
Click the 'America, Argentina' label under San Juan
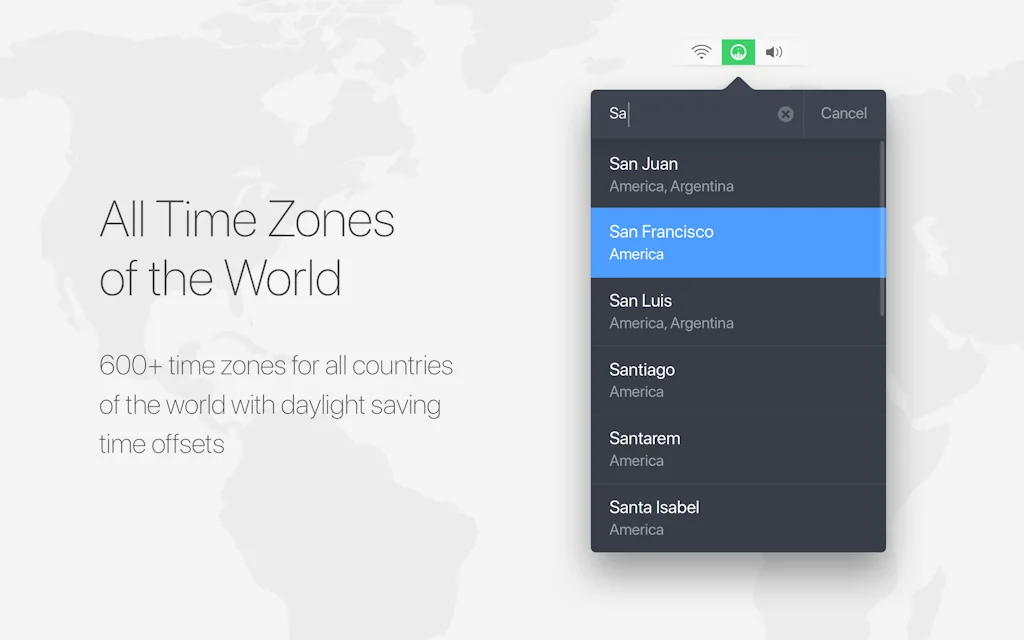click(x=673, y=186)
